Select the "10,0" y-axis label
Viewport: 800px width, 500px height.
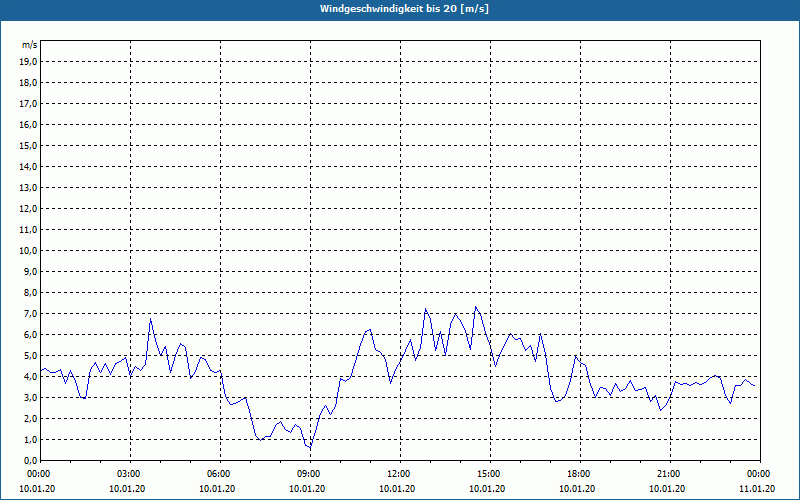pyautogui.click(x=28, y=251)
